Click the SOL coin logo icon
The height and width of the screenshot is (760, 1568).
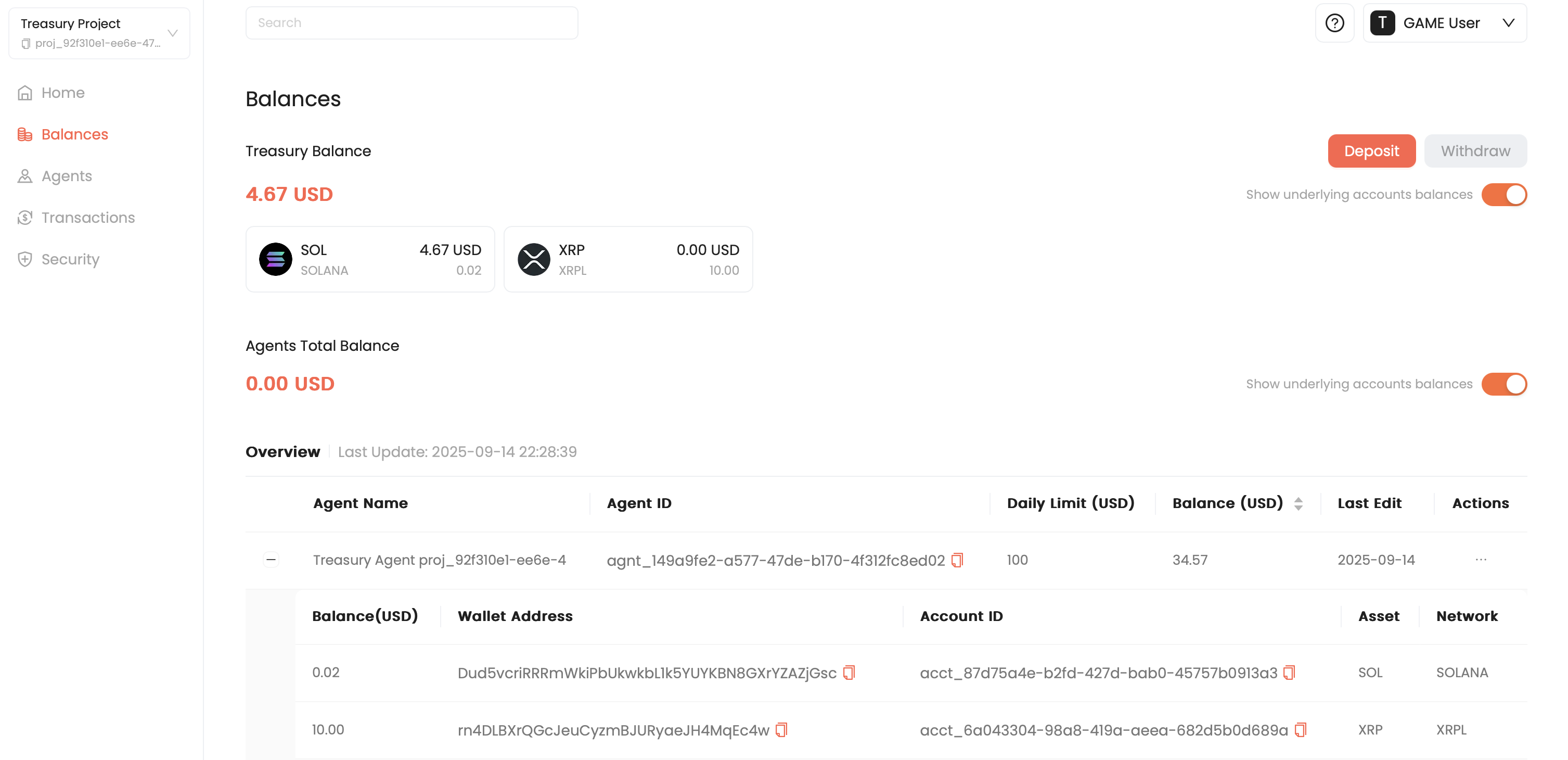pyautogui.click(x=275, y=259)
